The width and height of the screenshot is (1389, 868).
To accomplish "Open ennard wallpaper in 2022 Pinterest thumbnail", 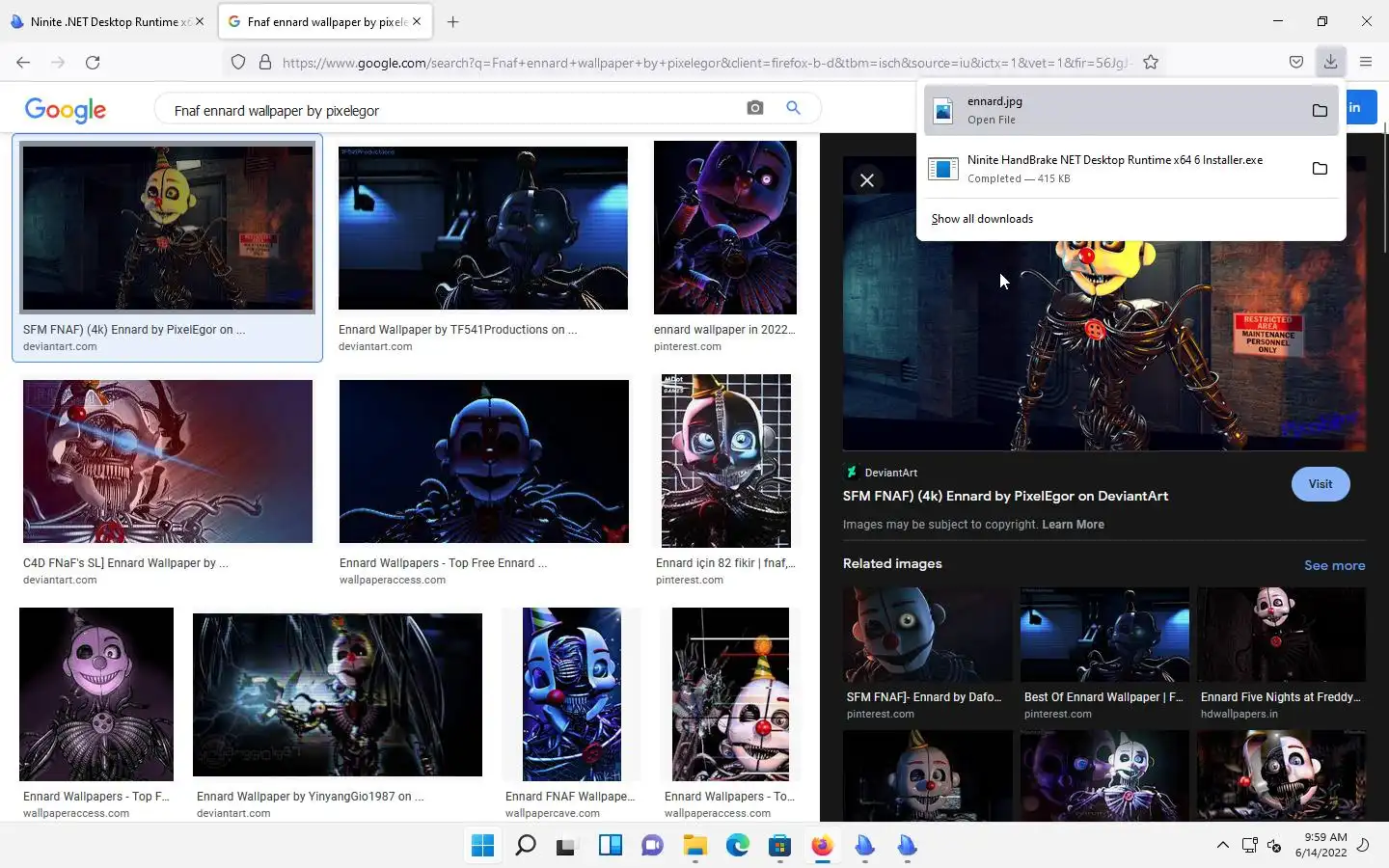I will tap(725, 228).
